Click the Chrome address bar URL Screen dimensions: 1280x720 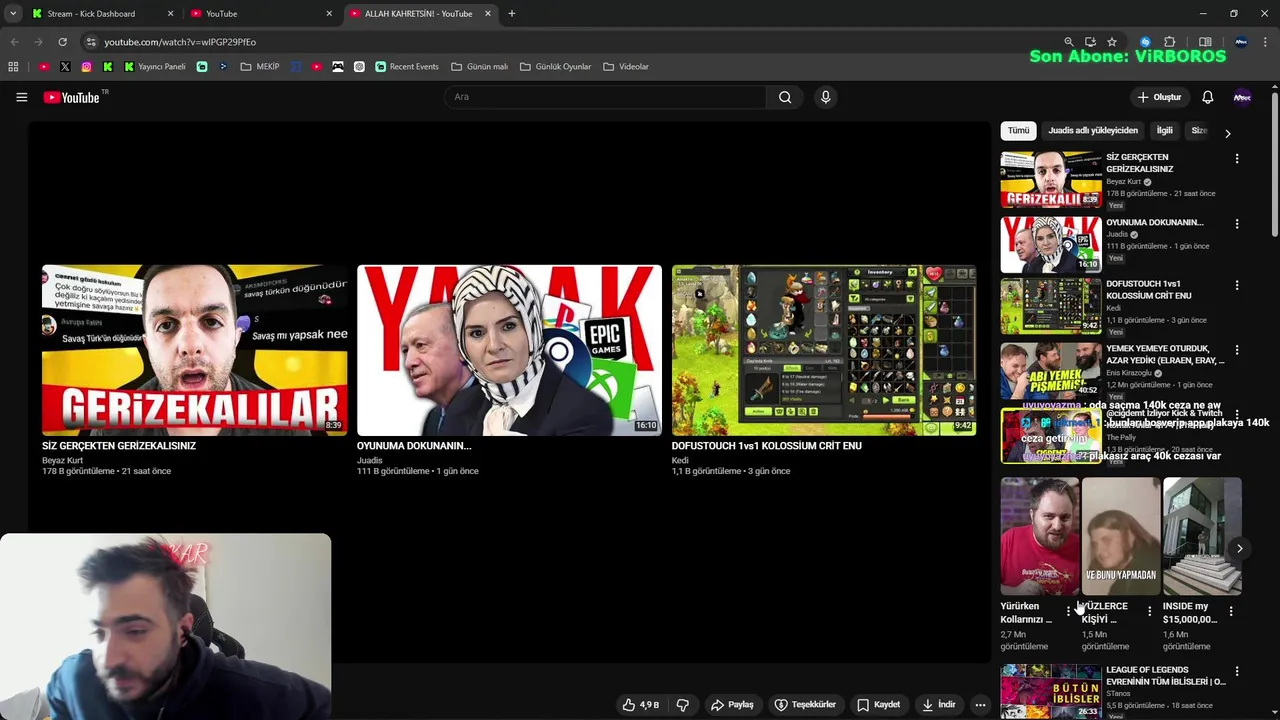[x=180, y=42]
